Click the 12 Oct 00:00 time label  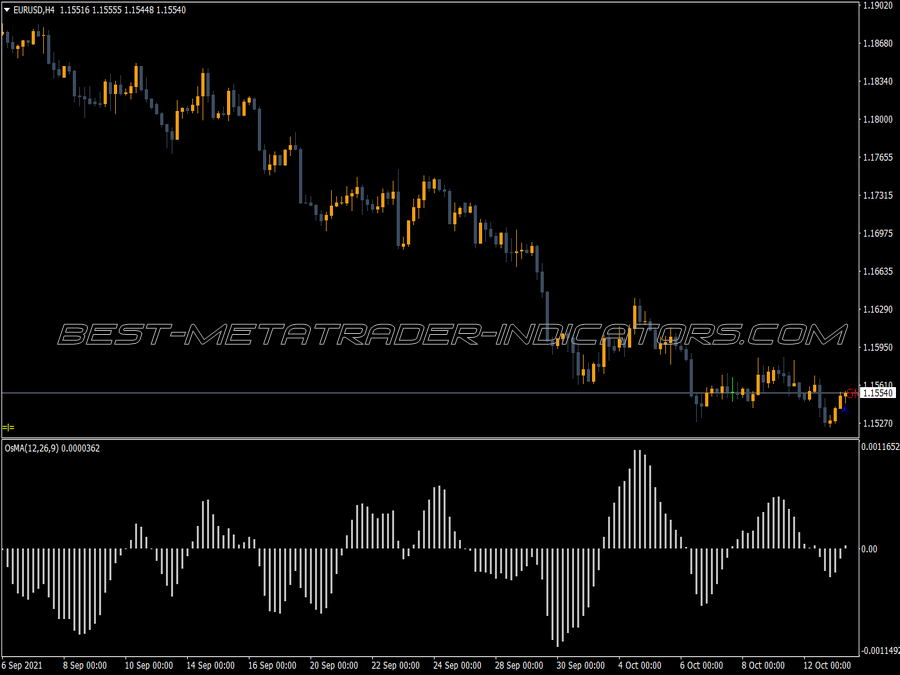827,665
